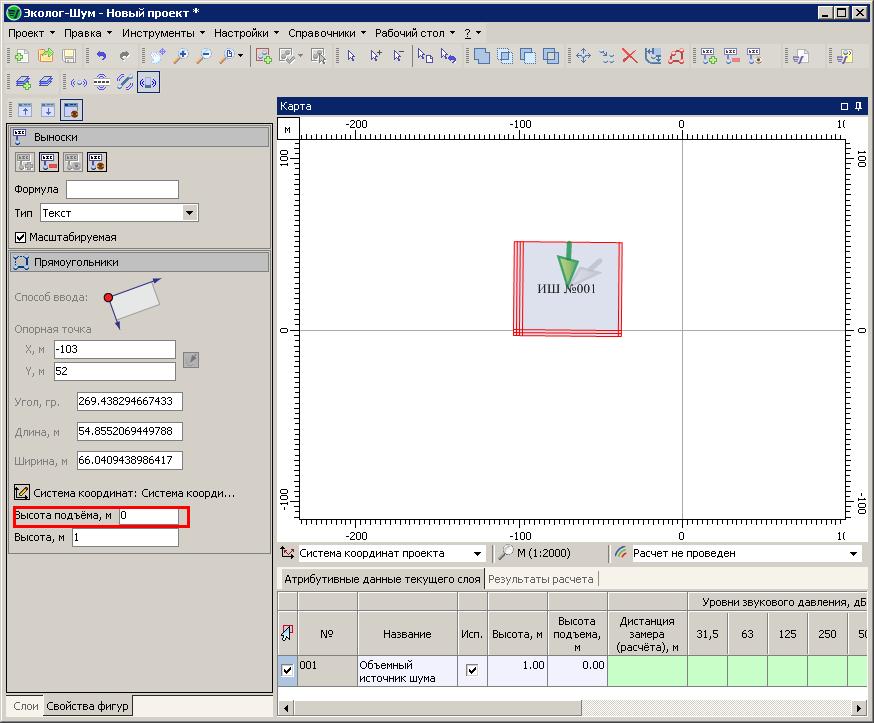Toggle the Масштабируемая checkbox
874x723 pixels.
click(x=21, y=237)
